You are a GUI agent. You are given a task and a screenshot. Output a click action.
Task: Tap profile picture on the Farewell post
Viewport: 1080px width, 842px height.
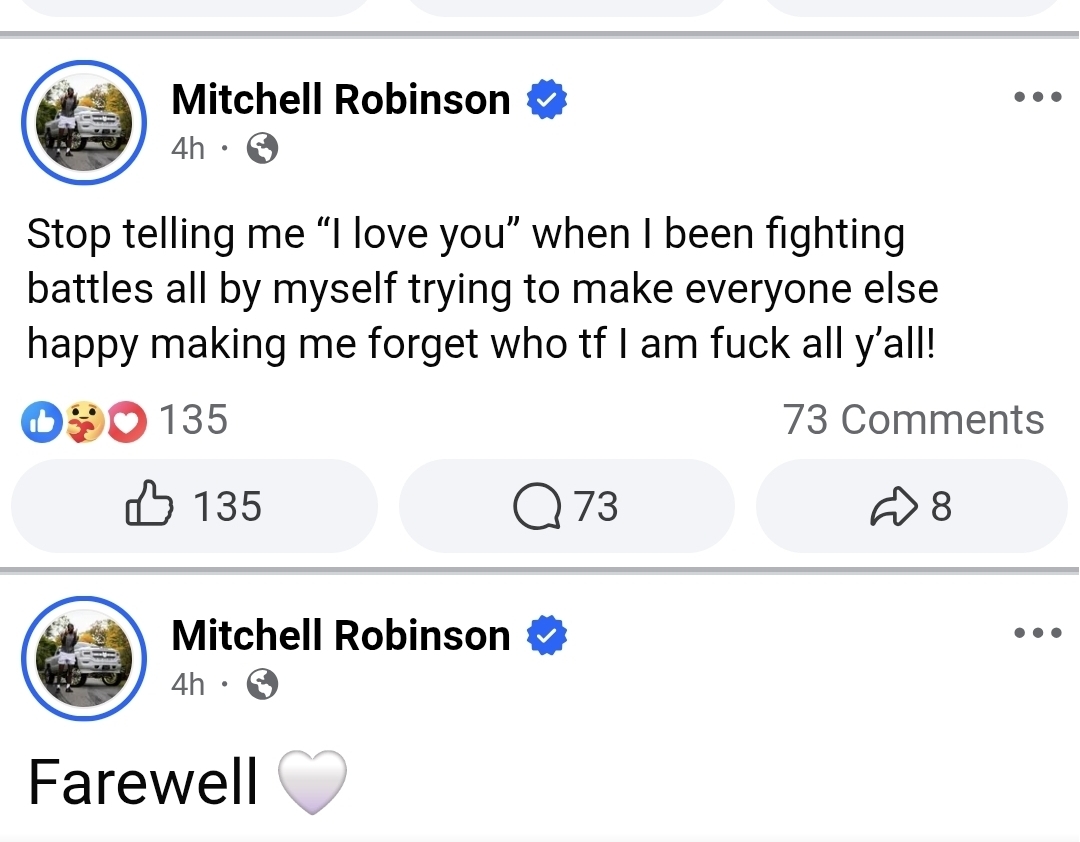click(x=84, y=658)
